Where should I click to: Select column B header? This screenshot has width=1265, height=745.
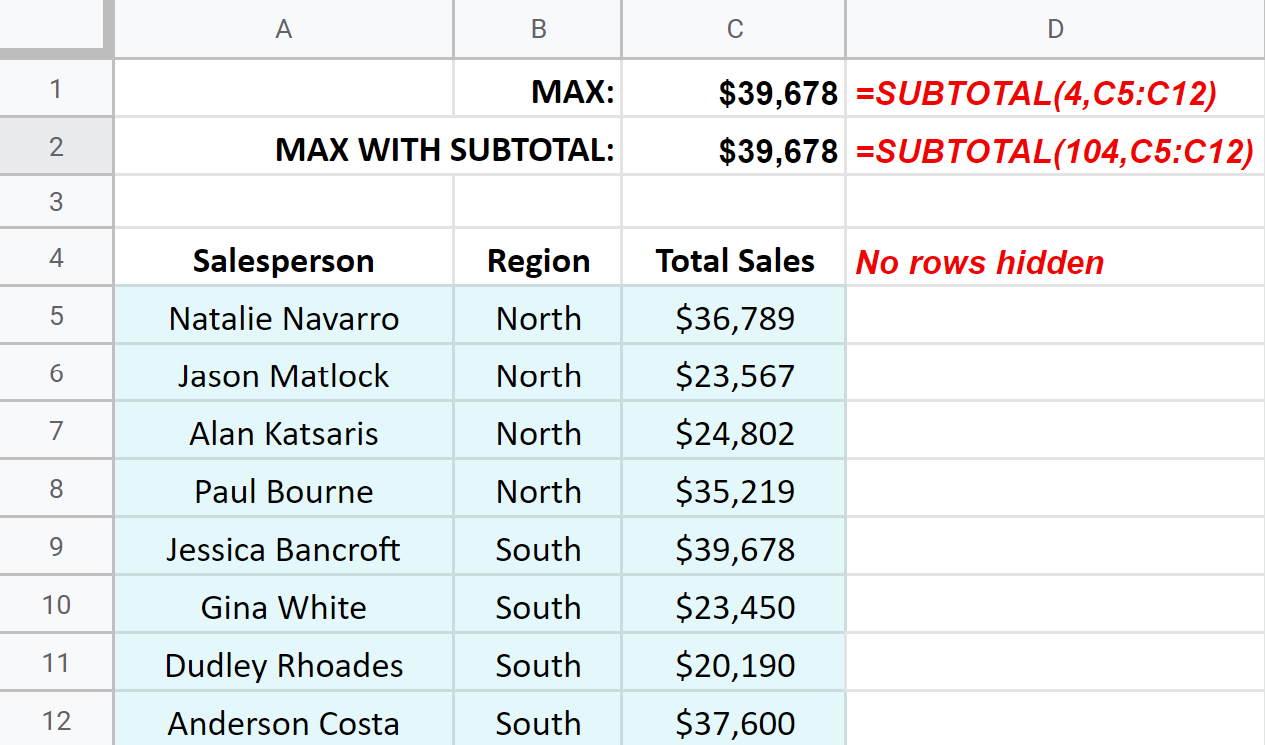click(538, 29)
